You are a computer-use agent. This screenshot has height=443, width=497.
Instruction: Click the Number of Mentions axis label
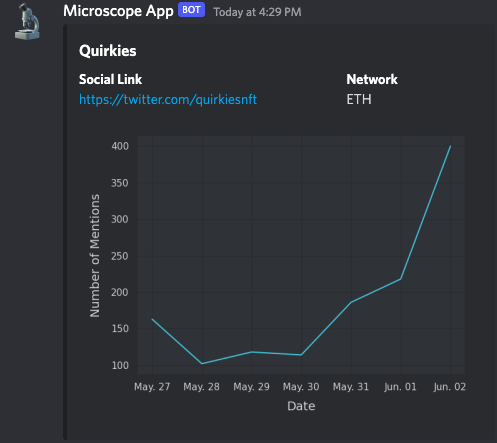(95, 255)
